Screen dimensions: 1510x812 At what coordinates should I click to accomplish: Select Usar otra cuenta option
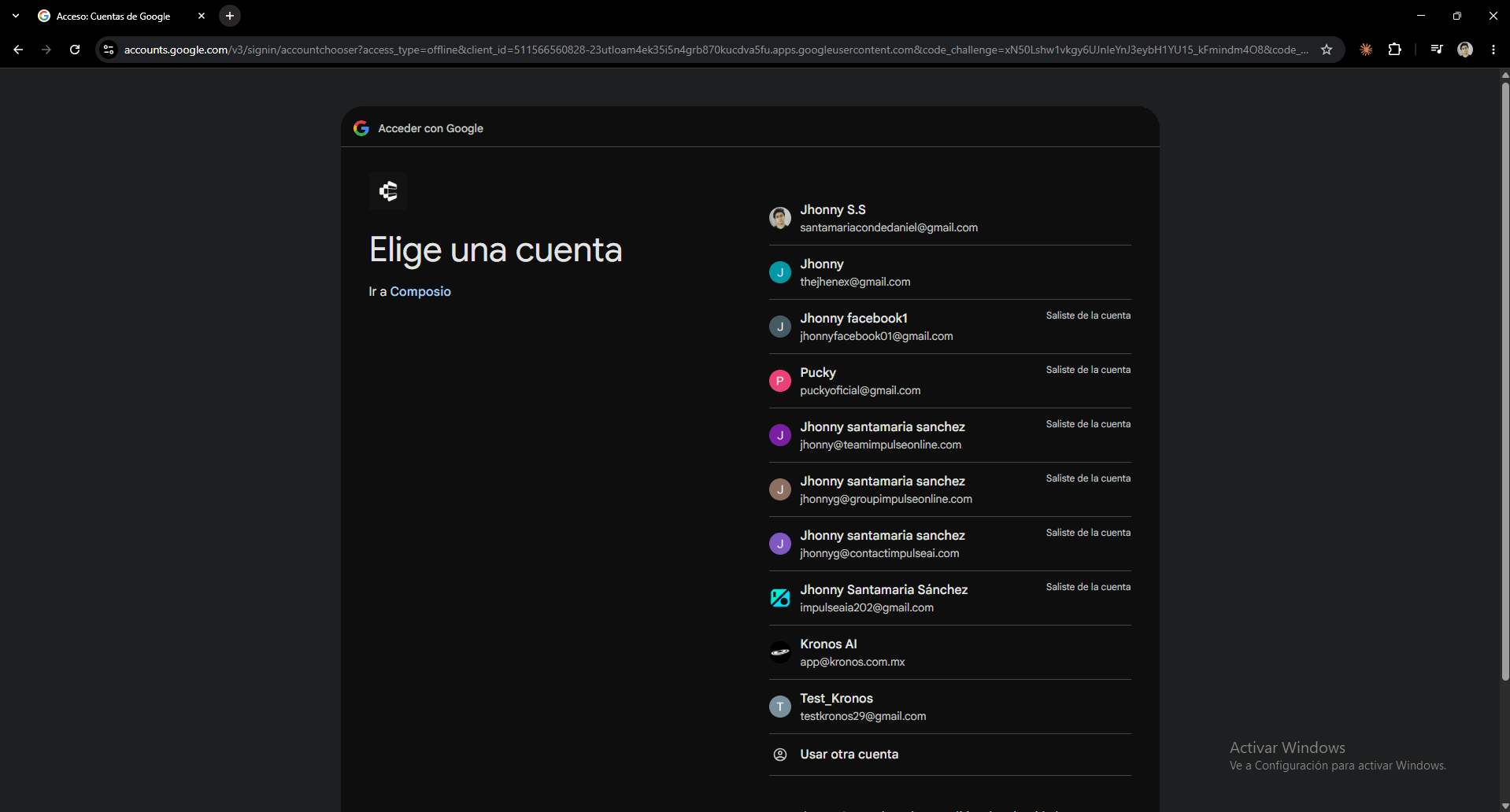pos(949,755)
